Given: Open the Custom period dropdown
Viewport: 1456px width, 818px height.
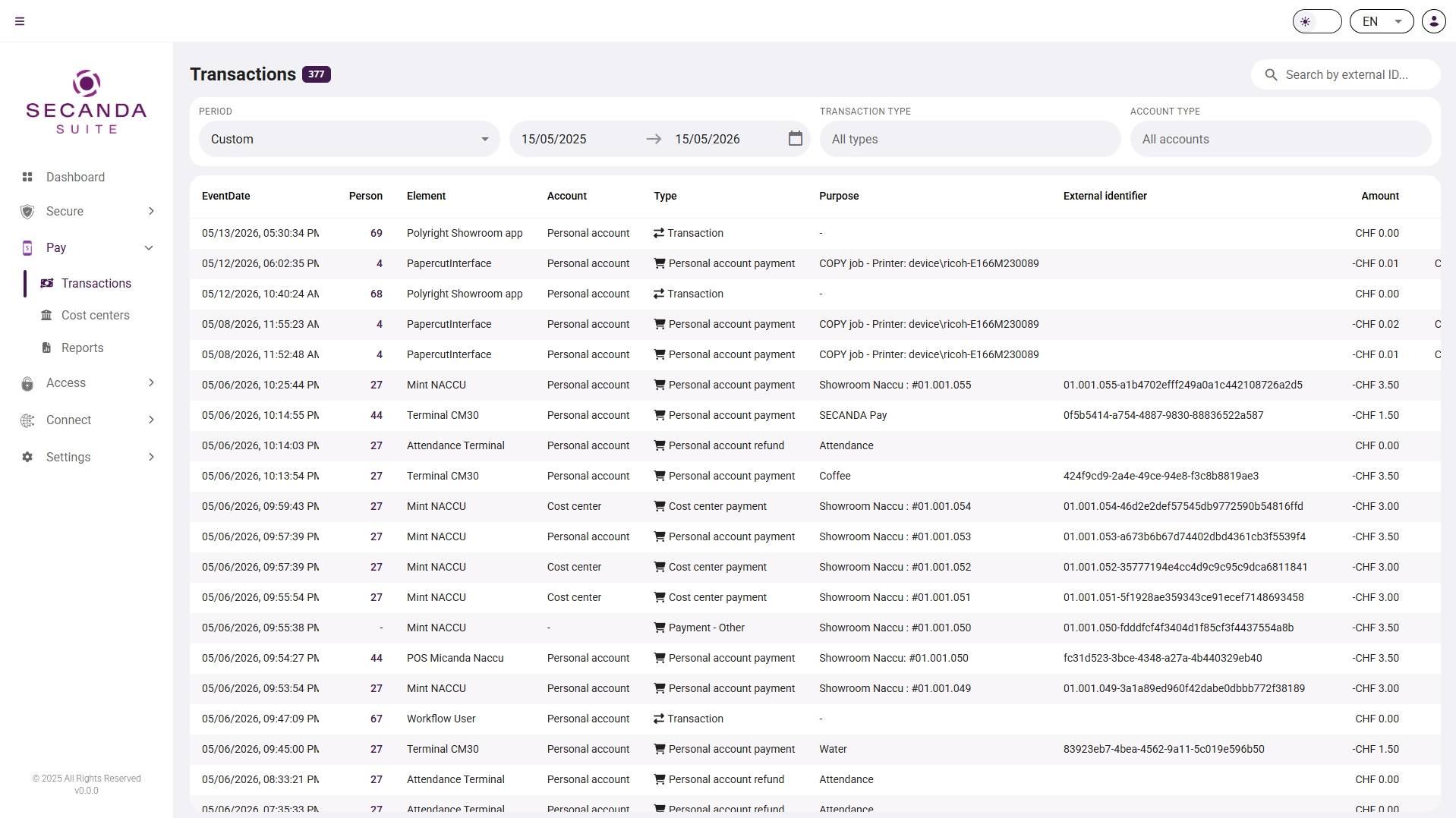Looking at the screenshot, I should 349,139.
